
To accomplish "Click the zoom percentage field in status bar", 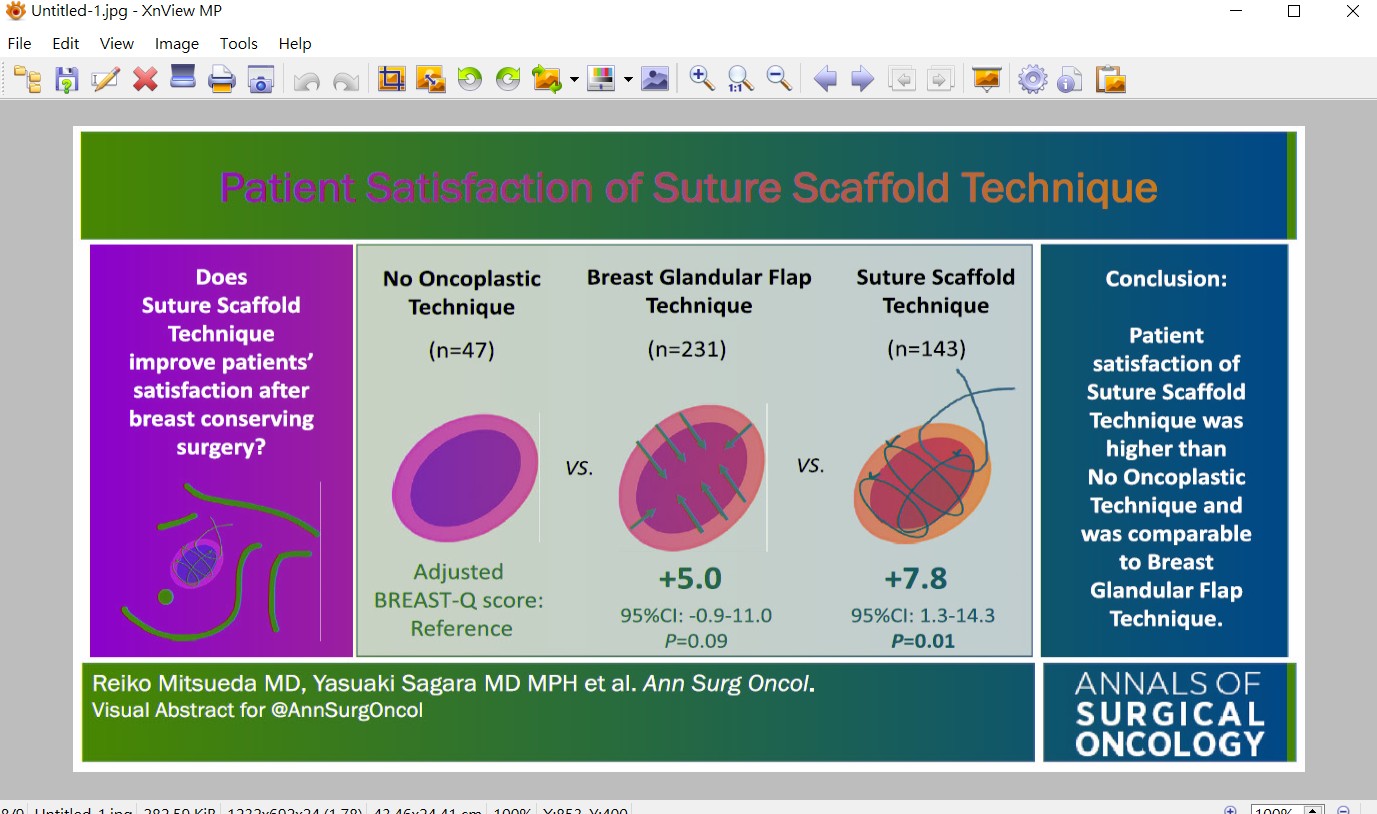I will click(x=1275, y=810).
